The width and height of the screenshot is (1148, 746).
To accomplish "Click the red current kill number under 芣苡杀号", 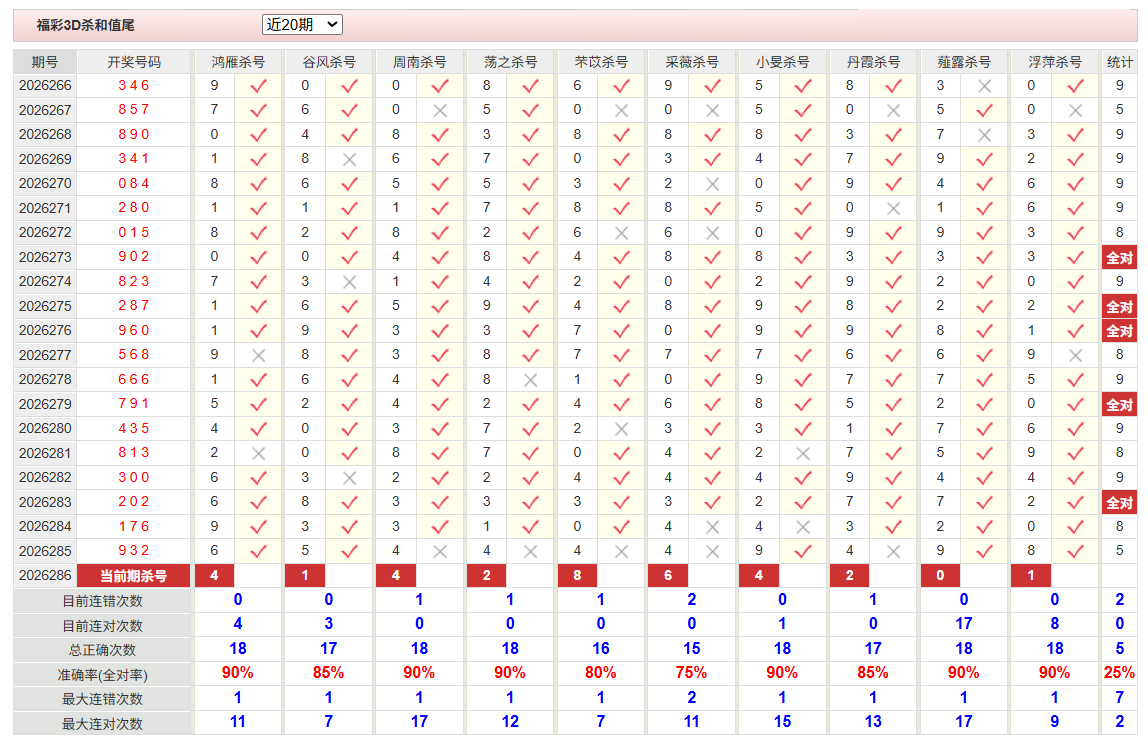I will tap(578, 576).
